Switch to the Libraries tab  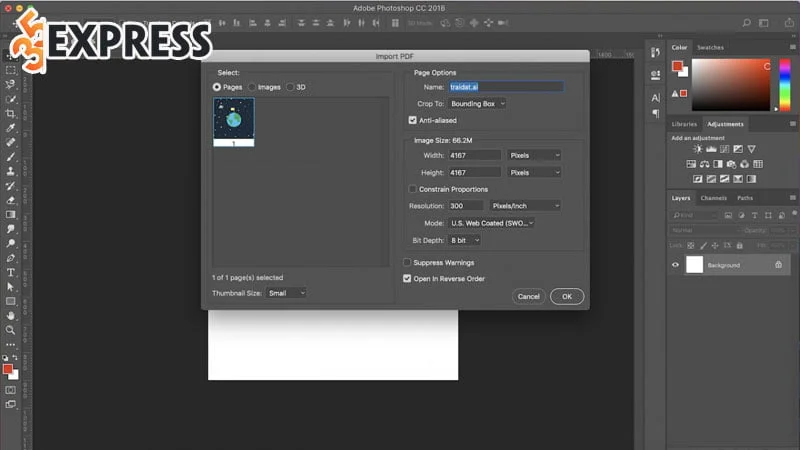[684, 124]
